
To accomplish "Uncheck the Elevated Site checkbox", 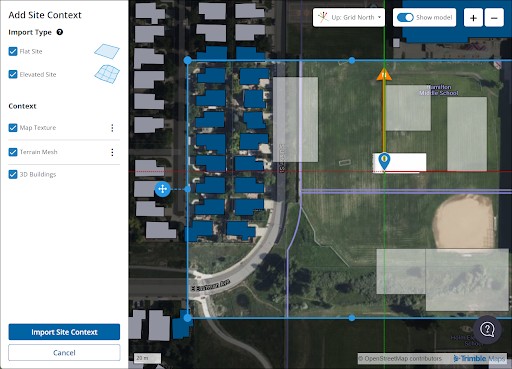I will click(x=13, y=74).
